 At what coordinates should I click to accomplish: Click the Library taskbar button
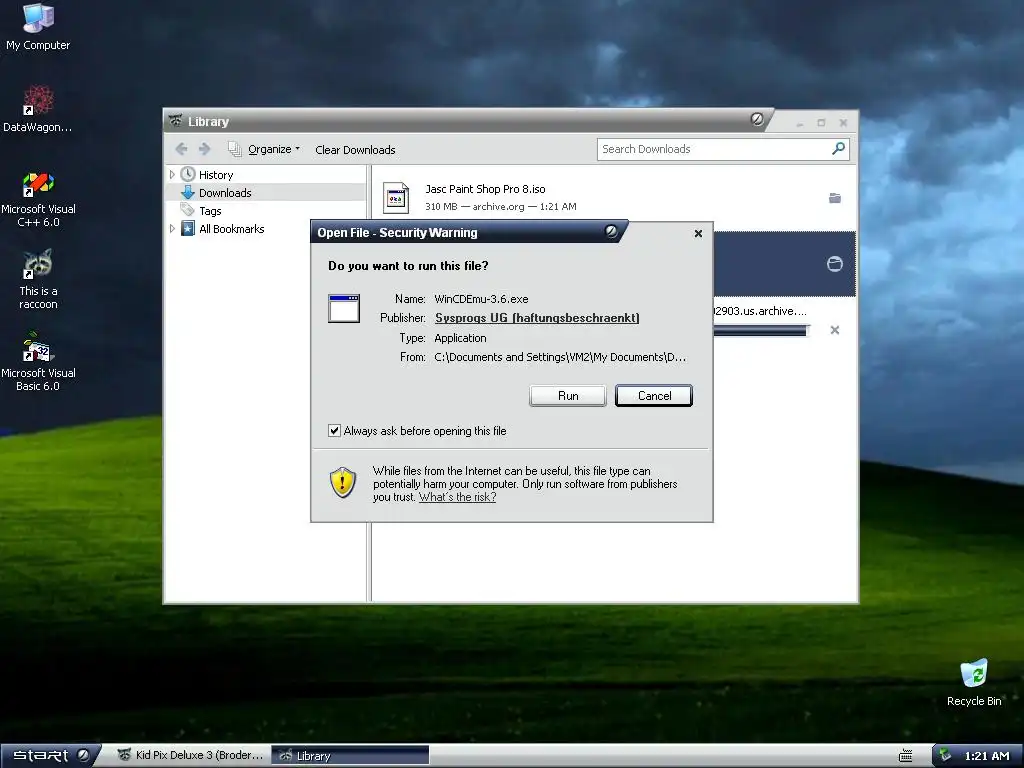[350, 755]
